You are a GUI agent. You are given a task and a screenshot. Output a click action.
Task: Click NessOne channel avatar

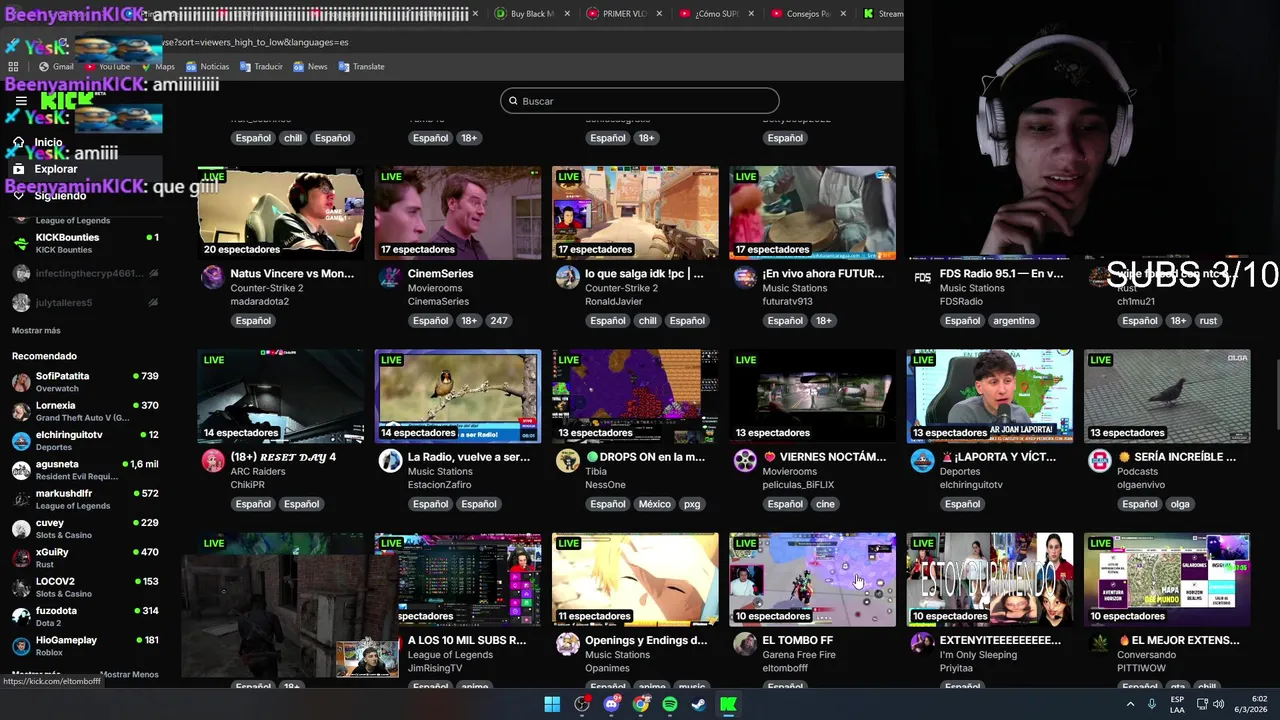point(568,461)
